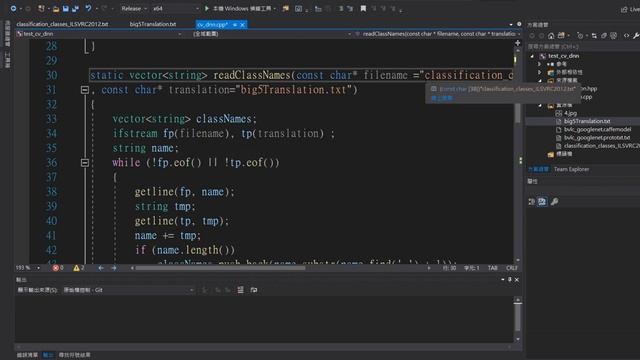640x360 pixels.
Task: Collapse the function outline at line 31
Action: [x=85, y=90]
